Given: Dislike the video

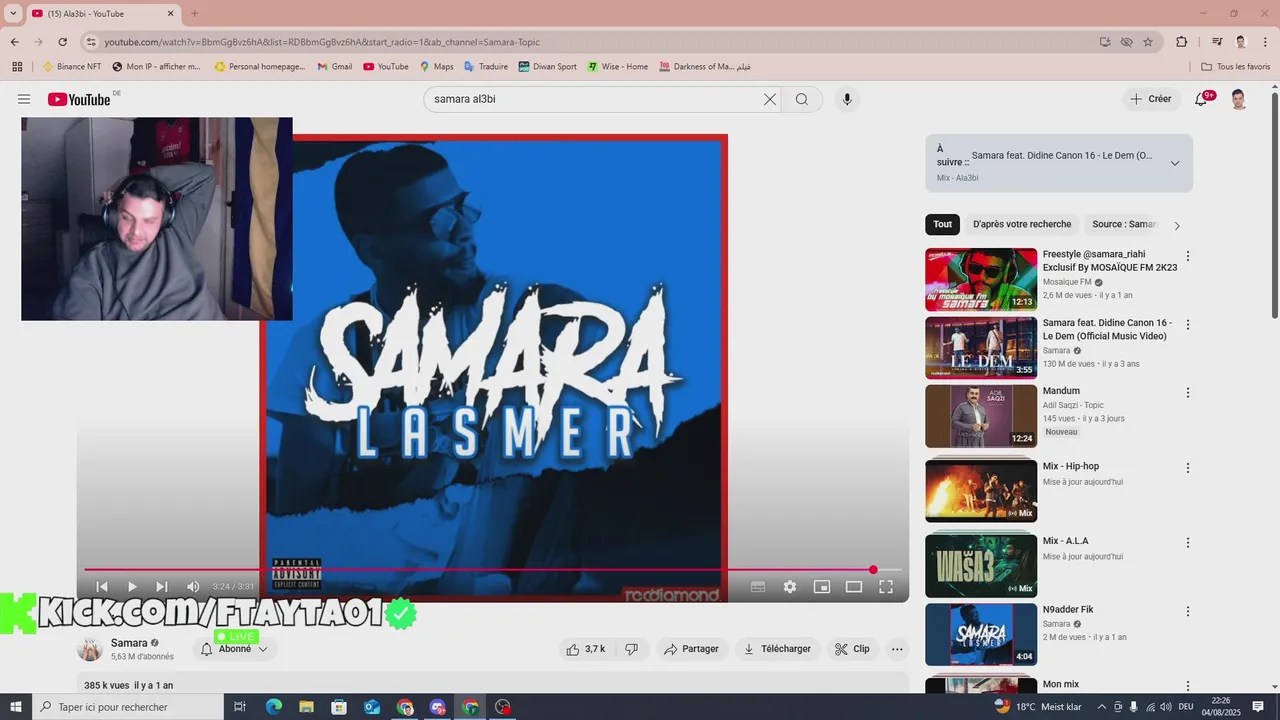Looking at the screenshot, I should click(632, 649).
